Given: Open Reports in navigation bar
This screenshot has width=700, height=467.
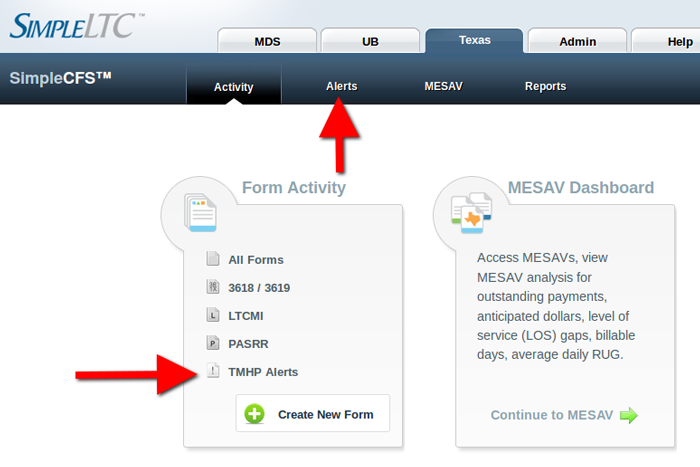Looking at the screenshot, I should coord(546,86).
